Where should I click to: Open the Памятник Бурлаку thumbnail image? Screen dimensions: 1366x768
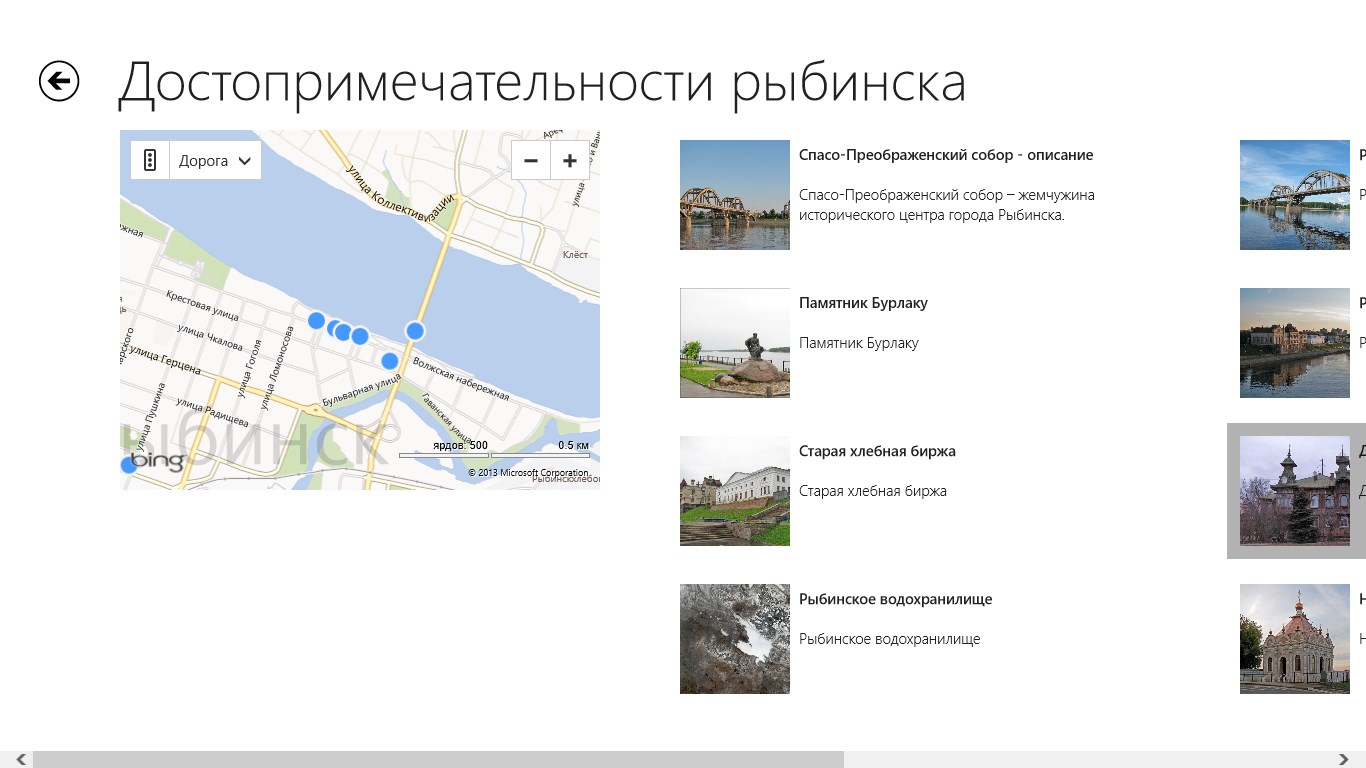(x=735, y=343)
